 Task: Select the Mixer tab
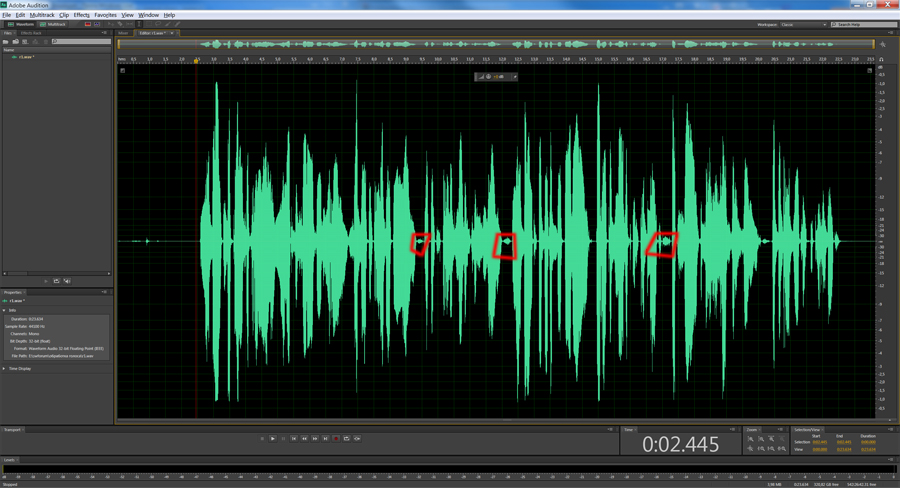124,33
